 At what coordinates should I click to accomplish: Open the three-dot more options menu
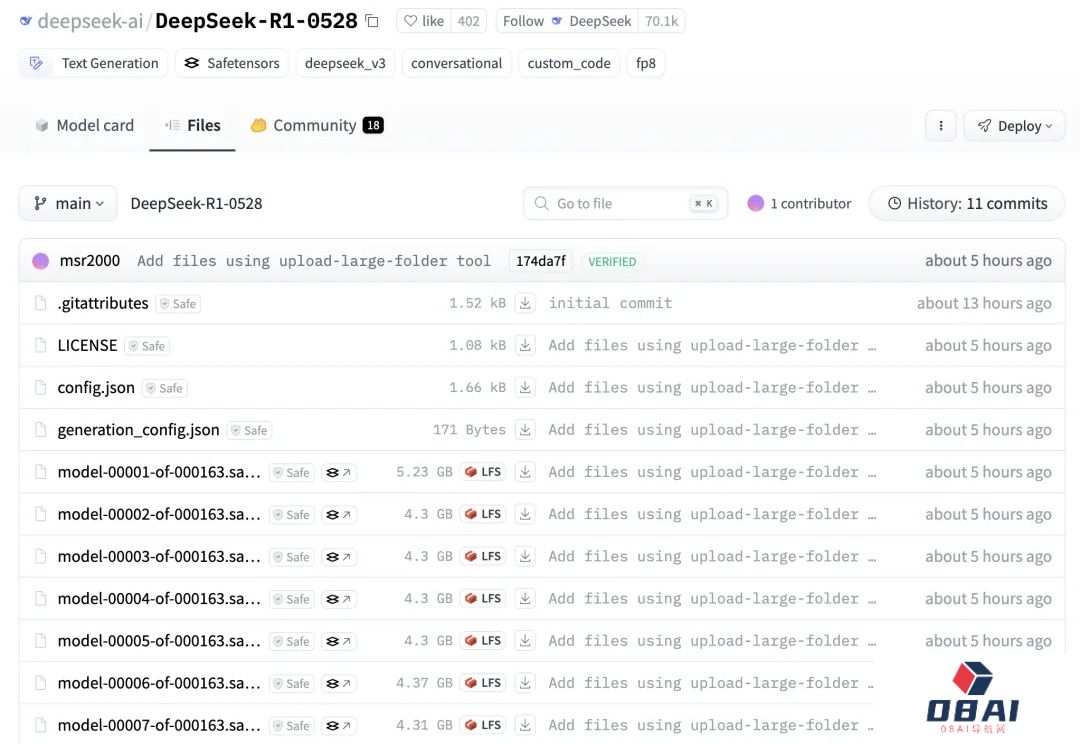(x=941, y=126)
